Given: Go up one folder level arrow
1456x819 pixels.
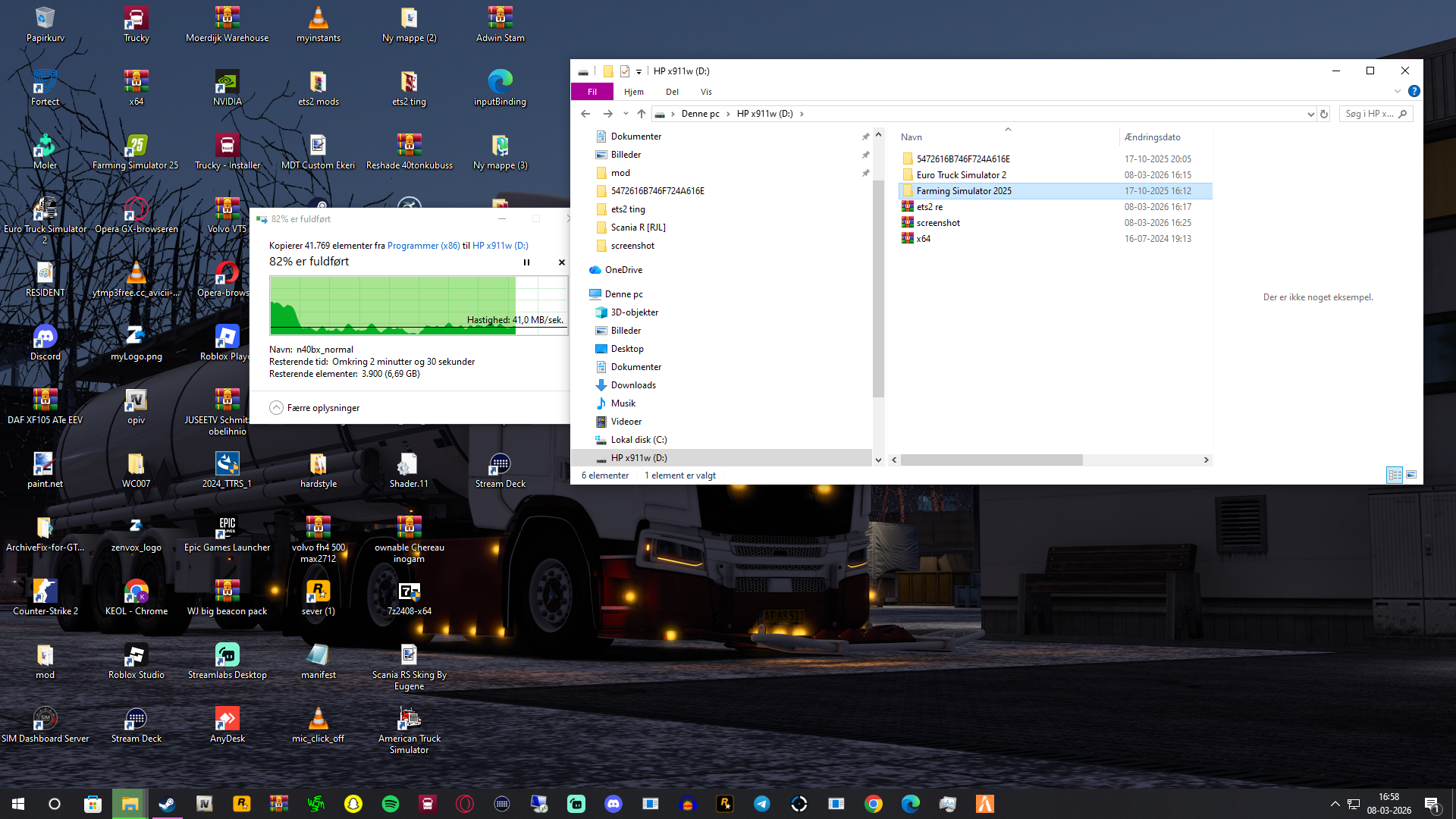Looking at the screenshot, I should click(x=642, y=114).
